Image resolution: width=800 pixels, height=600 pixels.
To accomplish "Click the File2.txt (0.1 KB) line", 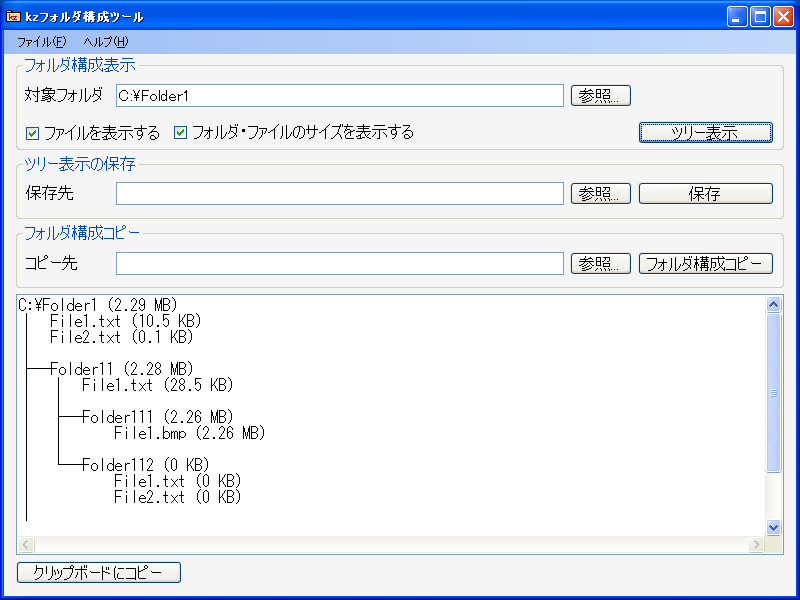I will coord(121,337).
